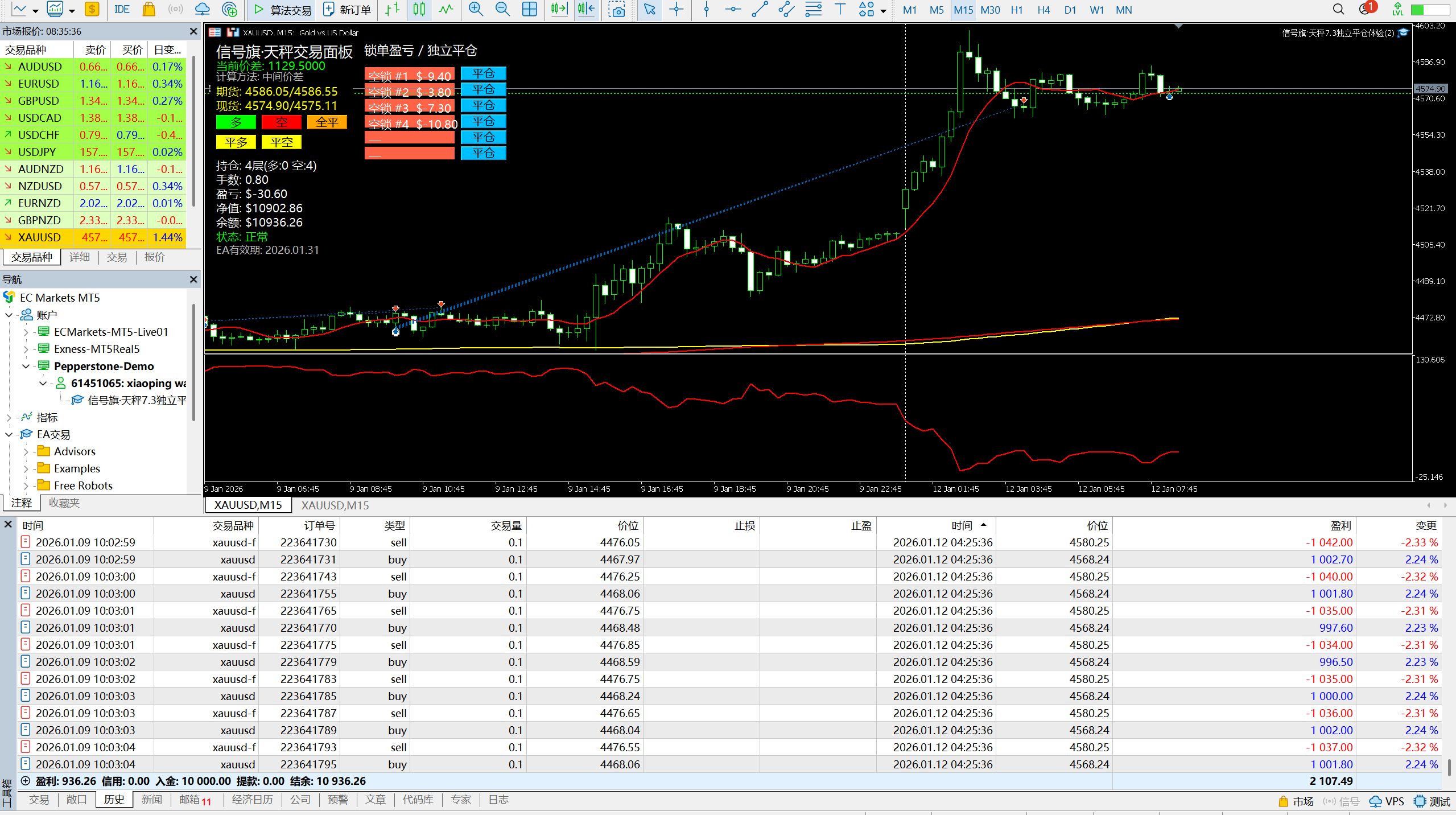The width and height of the screenshot is (1456, 815).
Task: Switch to the H1 timeframe
Action: tap(1016, 10)
